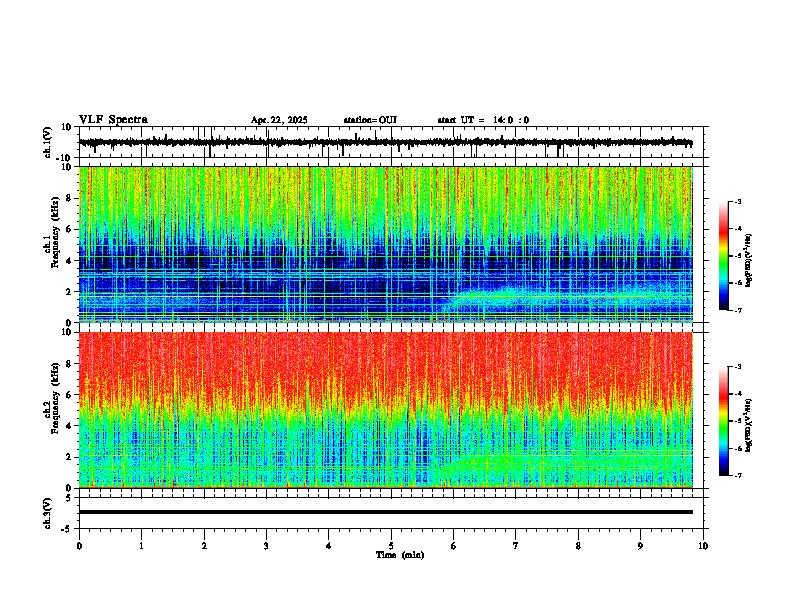Viewport: 792px width, 612px height.
Task: Click the ch.1 color scale log(PSD) caption
Action: coord(749,260)
